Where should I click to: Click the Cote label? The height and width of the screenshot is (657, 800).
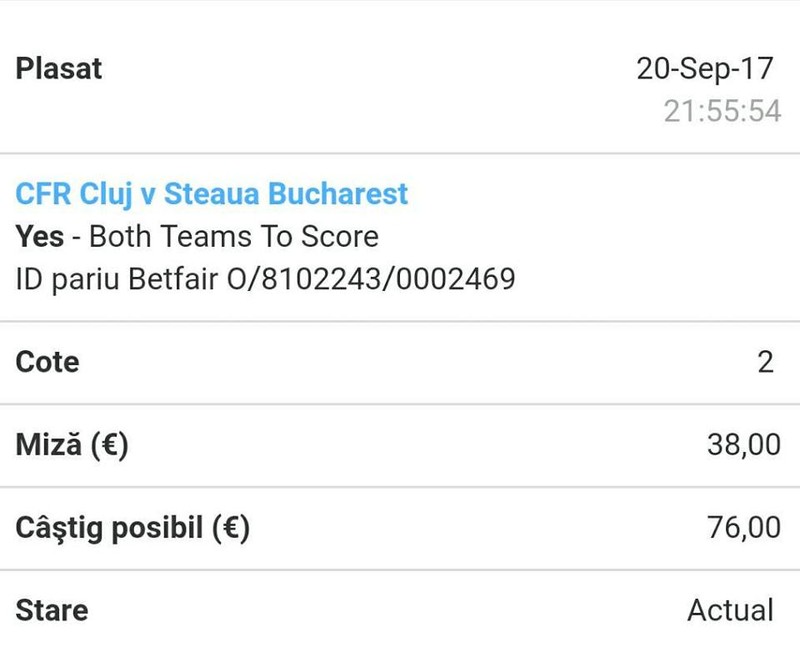pos(47,362)
